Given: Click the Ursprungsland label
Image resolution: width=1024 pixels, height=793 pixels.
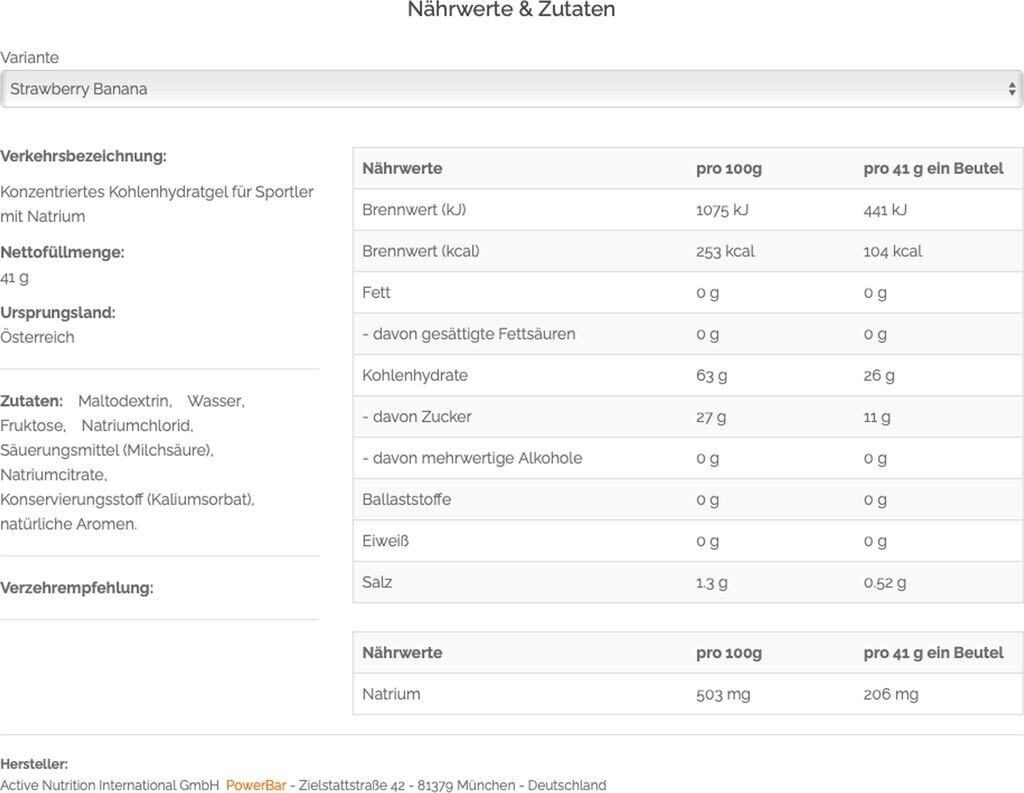Looking at the screenshot, I should pyautogui.click(x=58, y=312).
